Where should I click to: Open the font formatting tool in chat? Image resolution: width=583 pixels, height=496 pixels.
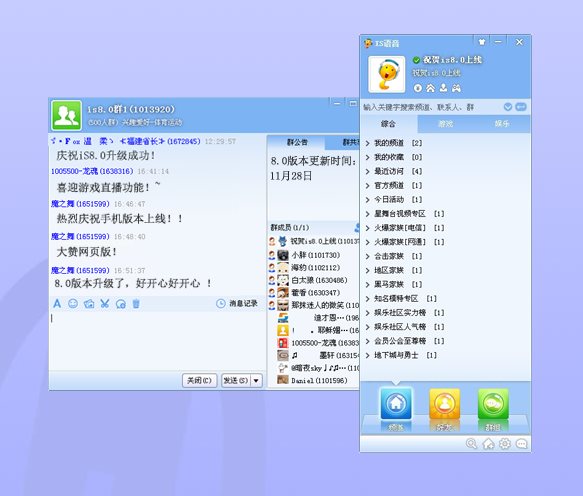coord(57,304)
